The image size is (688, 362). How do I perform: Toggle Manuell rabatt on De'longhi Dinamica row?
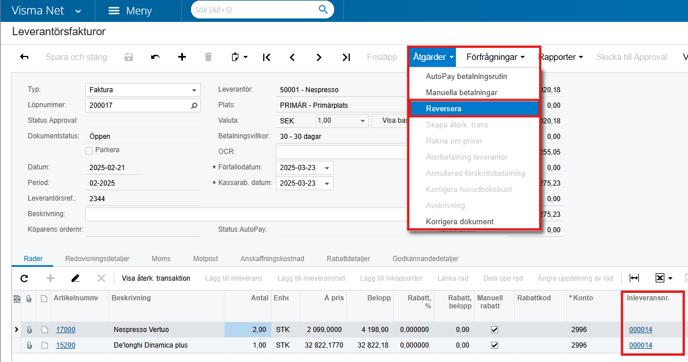(x=494, y=345)
